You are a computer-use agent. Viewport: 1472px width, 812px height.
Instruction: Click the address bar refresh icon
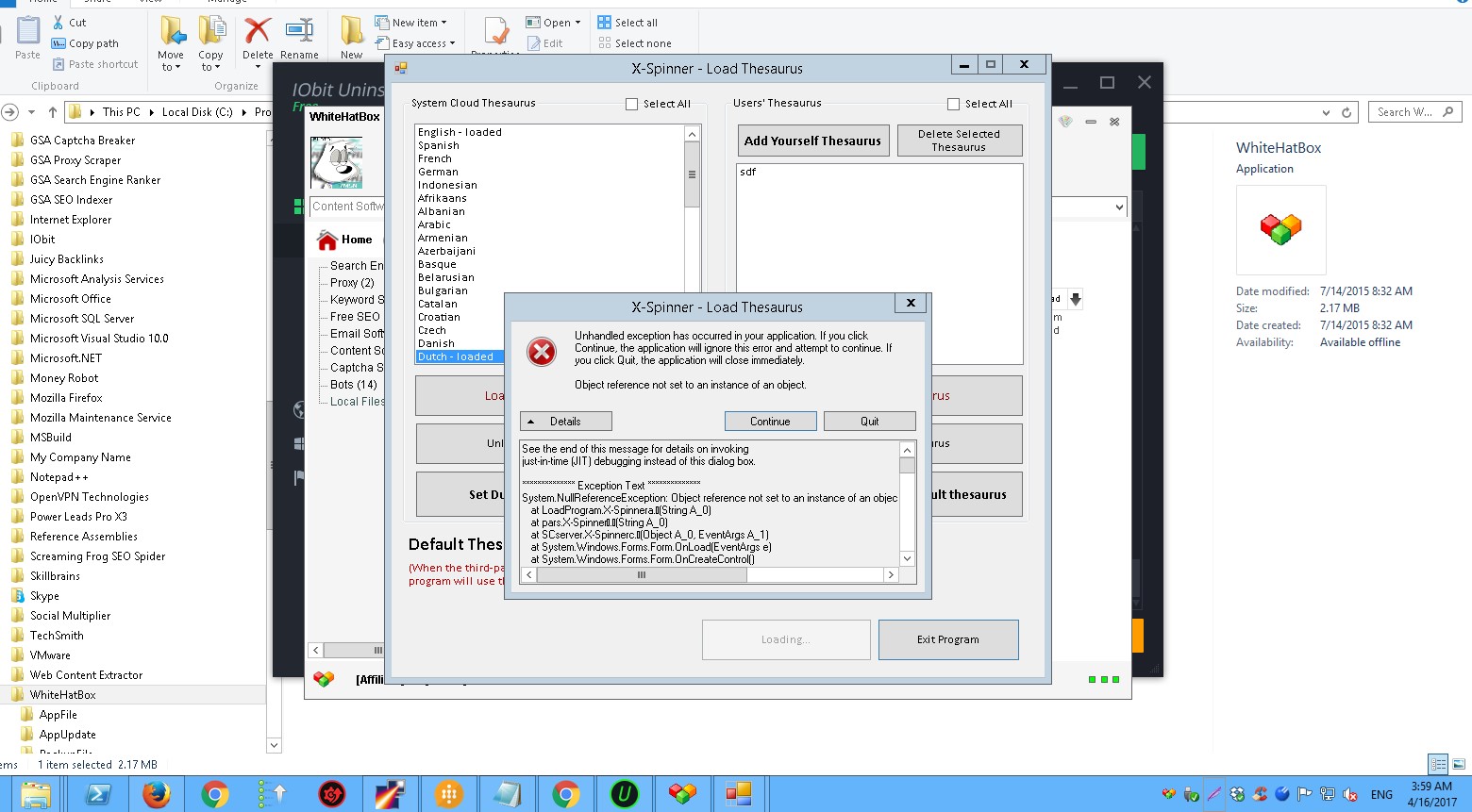click(1347, 112)
